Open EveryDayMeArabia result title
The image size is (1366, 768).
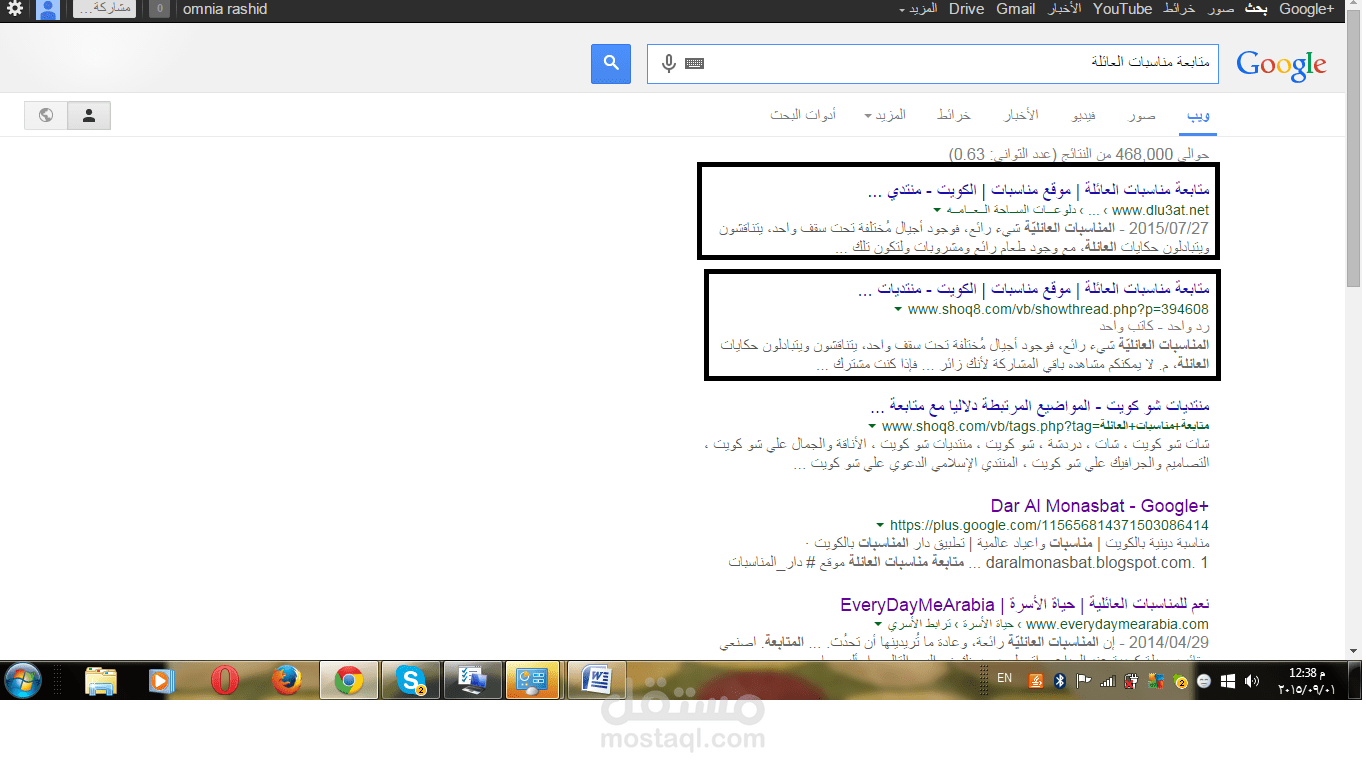click(x=1025, y=604)
